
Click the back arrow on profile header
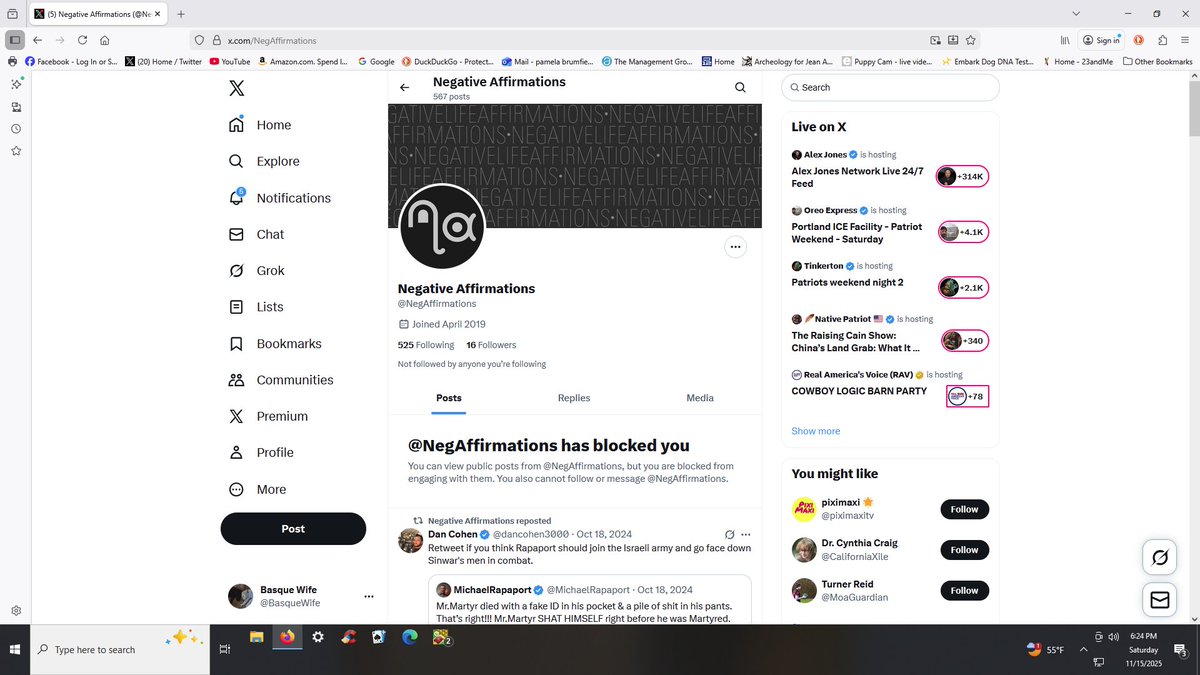pos(404,88)
